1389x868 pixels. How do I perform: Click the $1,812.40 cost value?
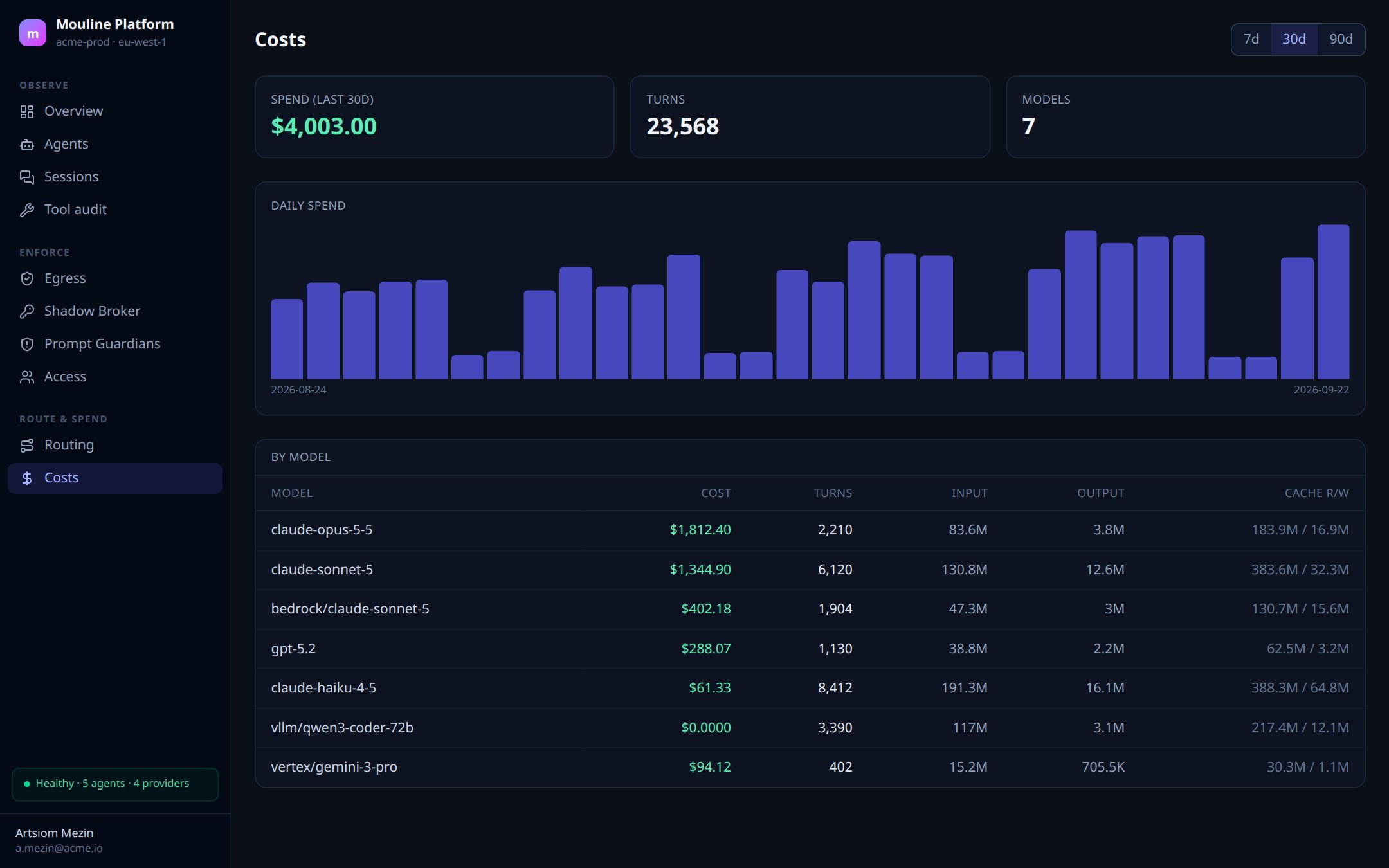click(x=700, y=530)
